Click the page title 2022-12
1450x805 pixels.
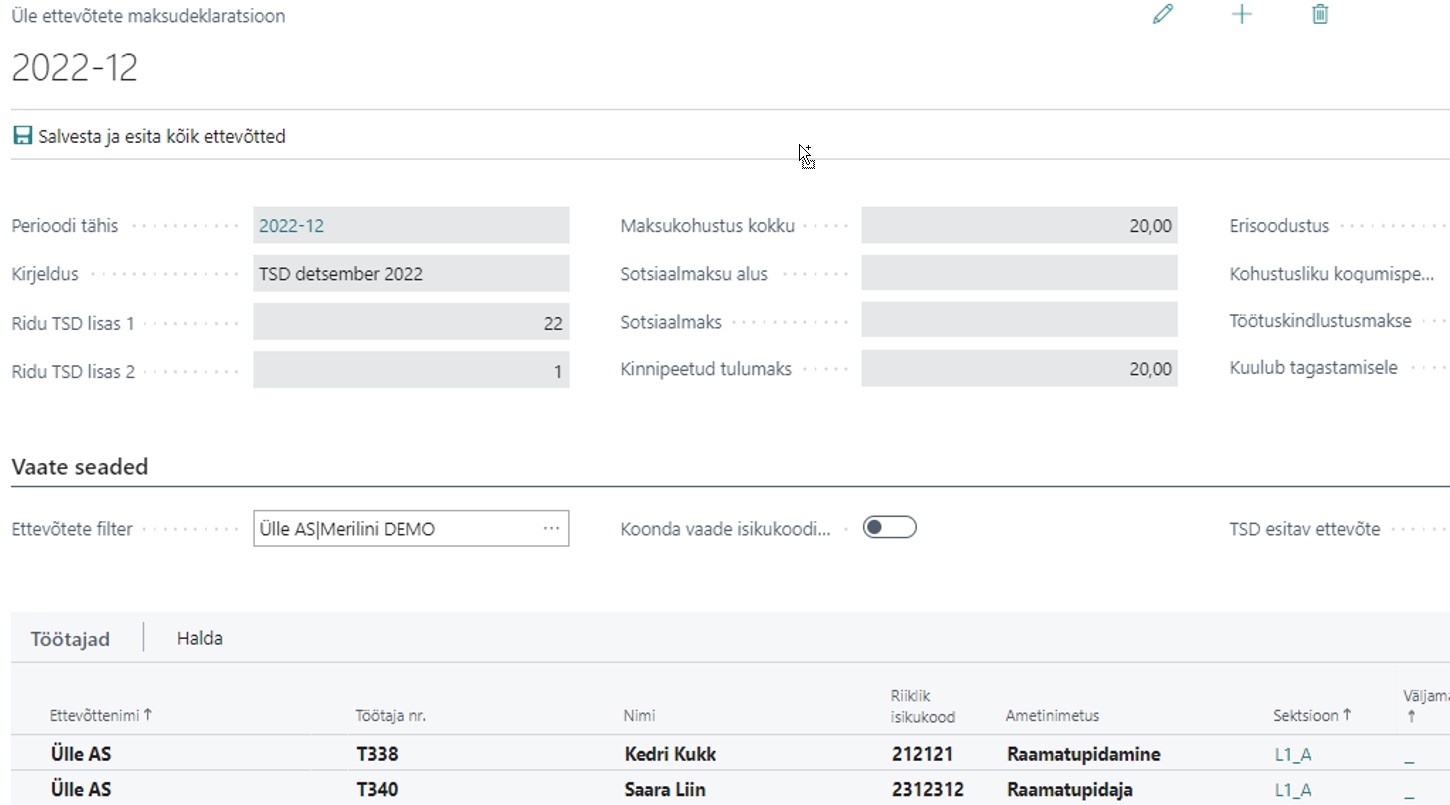(x=75, y=67)
